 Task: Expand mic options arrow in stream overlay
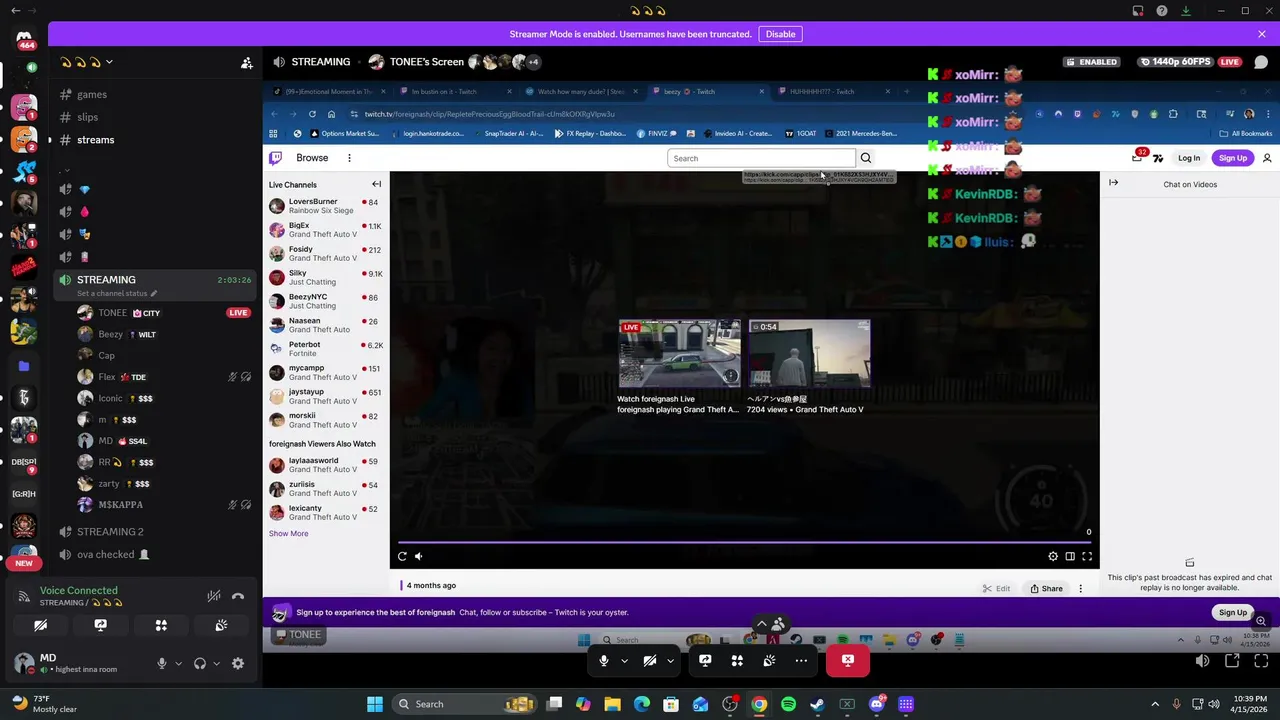tap(624, 660)
